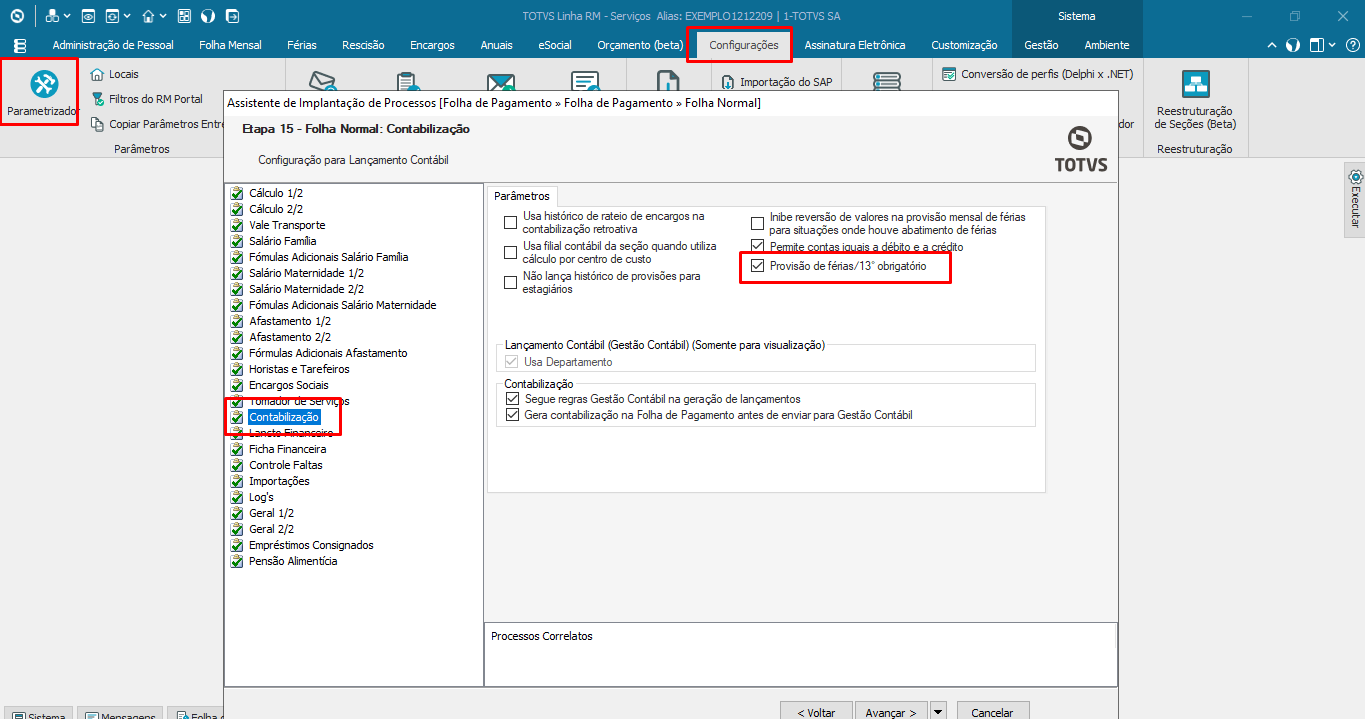Viewport: 1365px width, 719px height.
Task: Open Assinatura Eletrônica tab
Action: pos(855,45)
